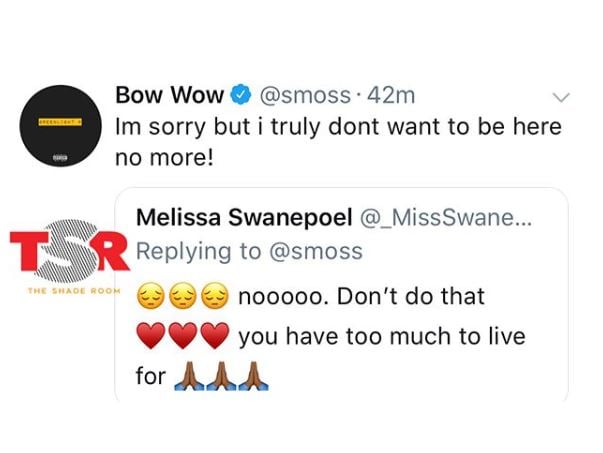Click the third pensive face emoji
Viewport: 603px width, 453px height.
[215, 296]
